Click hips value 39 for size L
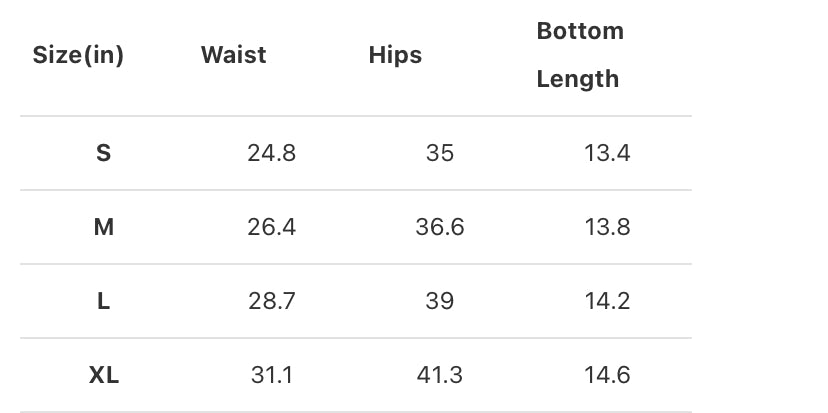The width and height of the screenshot is (828, 413). tap(439, 301)
